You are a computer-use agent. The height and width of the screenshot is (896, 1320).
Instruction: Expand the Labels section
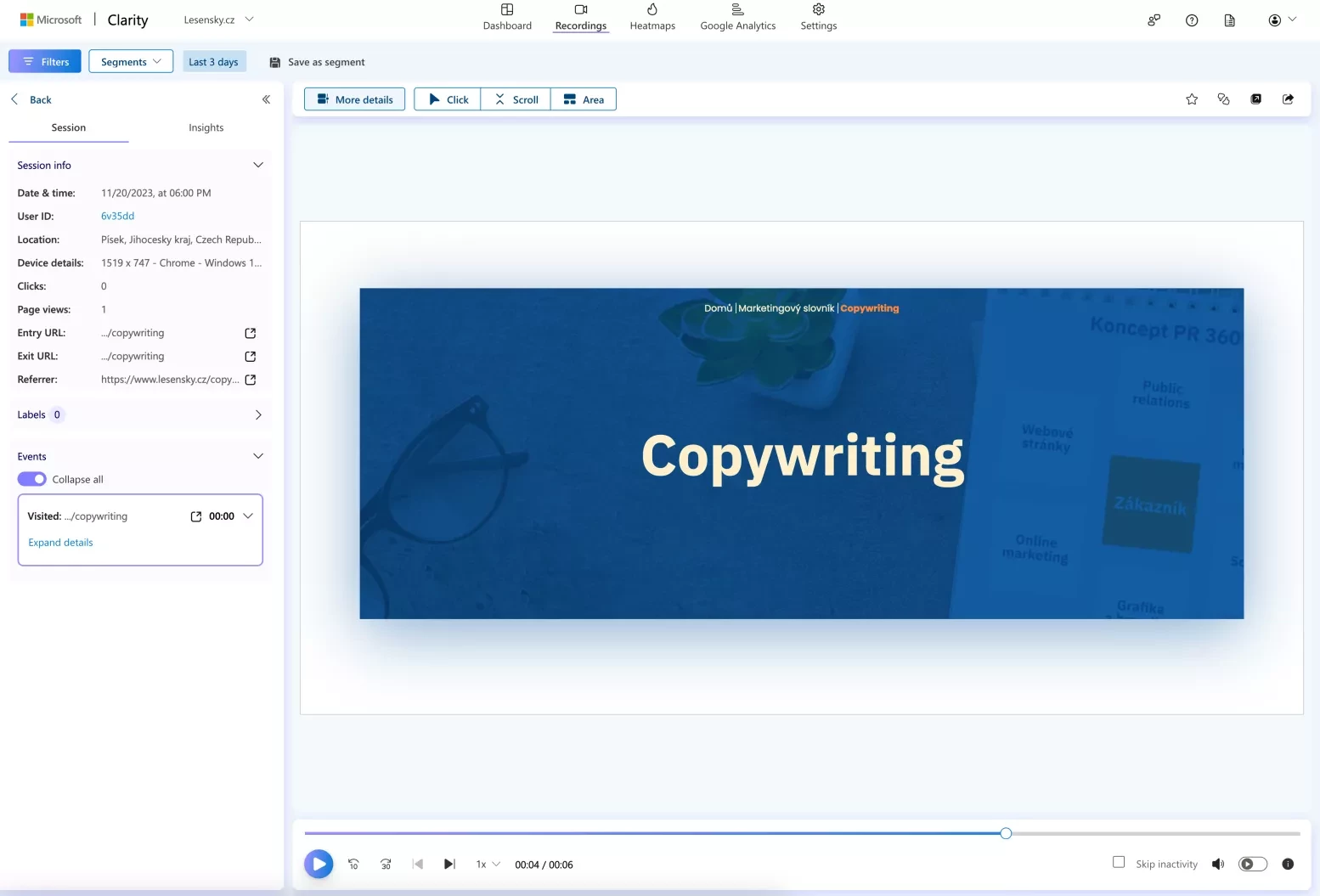click(258, 414)
